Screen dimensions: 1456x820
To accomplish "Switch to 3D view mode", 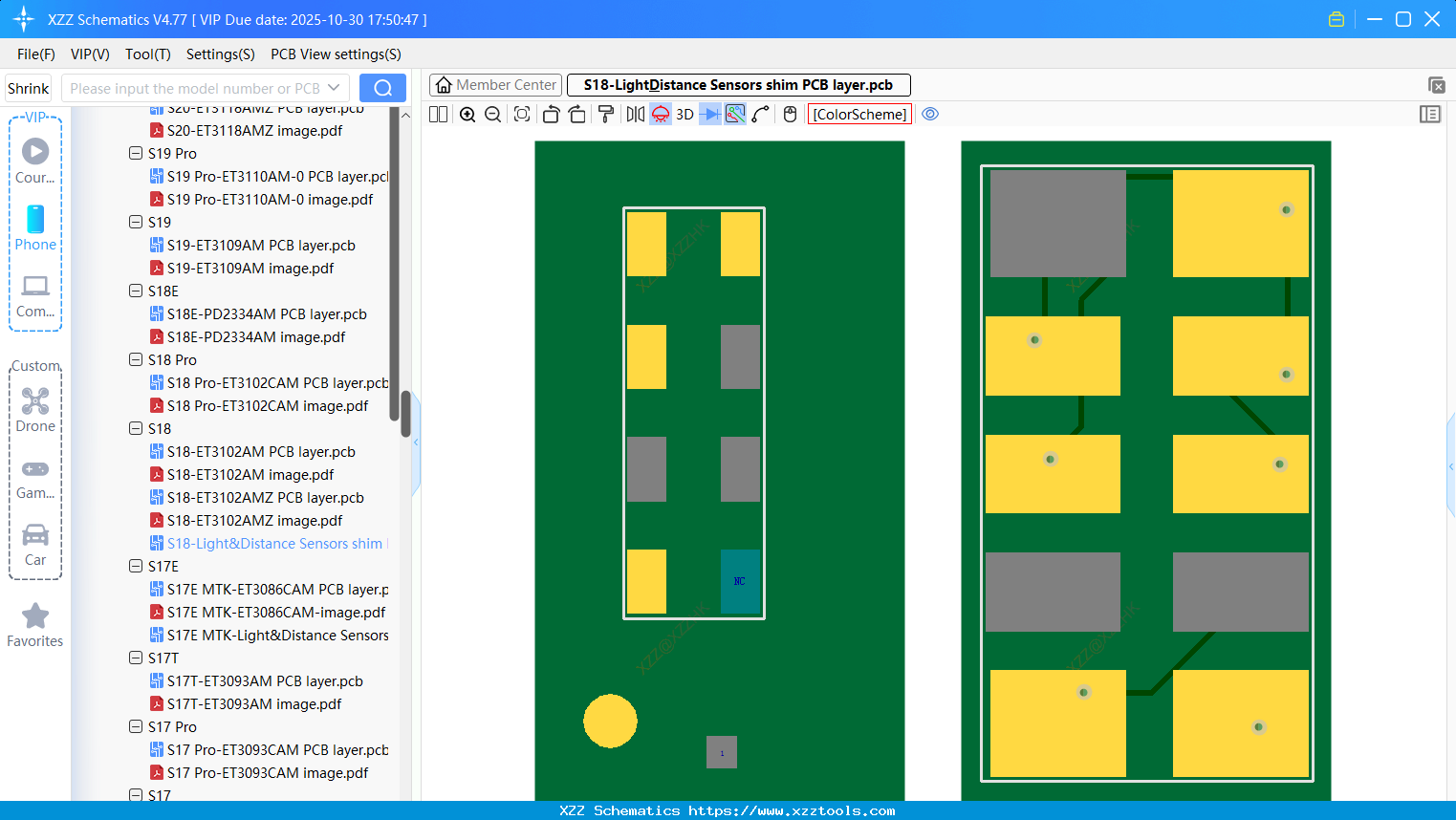I will (684, 114).
